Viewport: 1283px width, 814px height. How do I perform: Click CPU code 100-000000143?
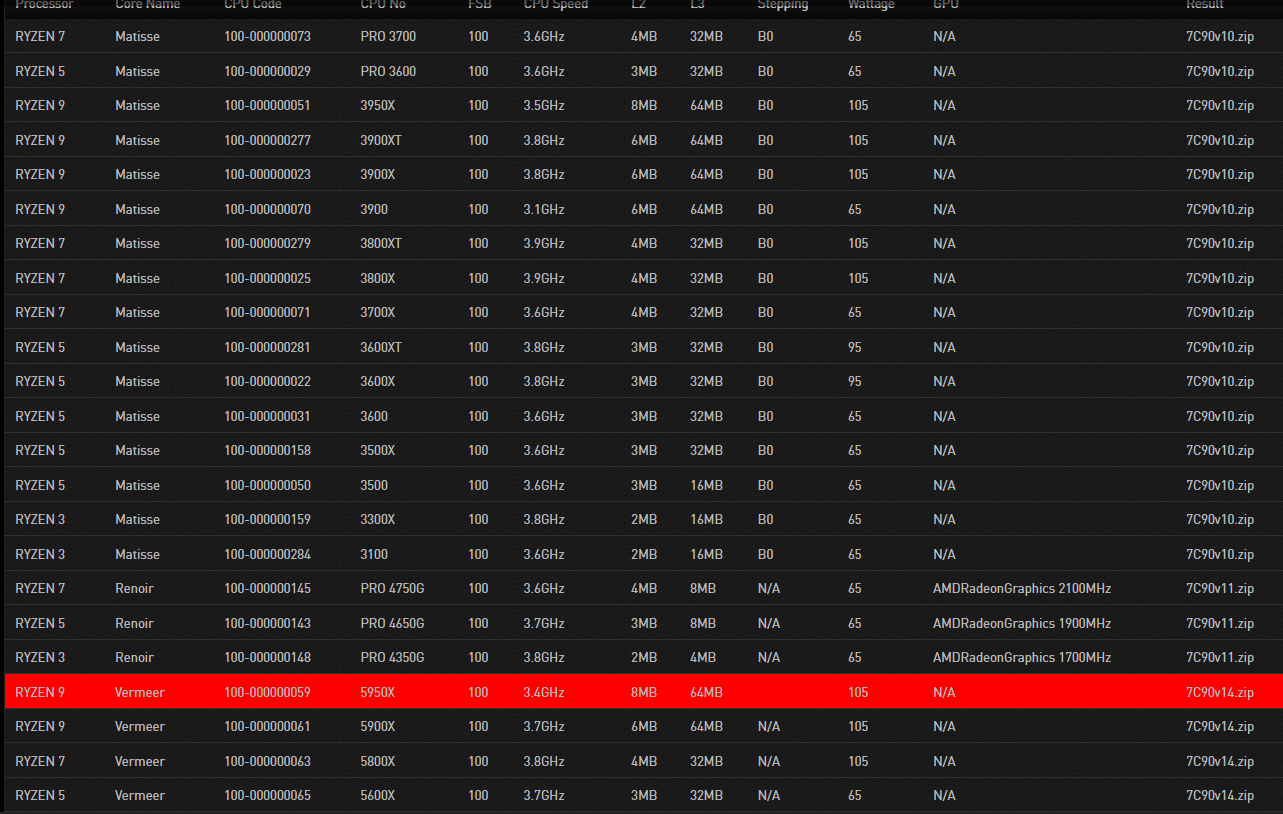tap(267, 623)
